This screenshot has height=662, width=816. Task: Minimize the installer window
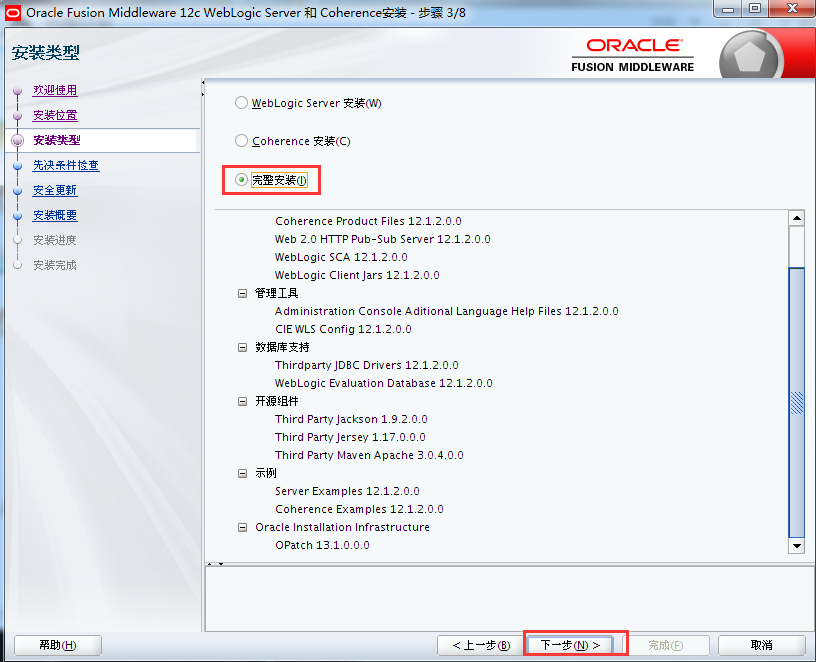729,9
